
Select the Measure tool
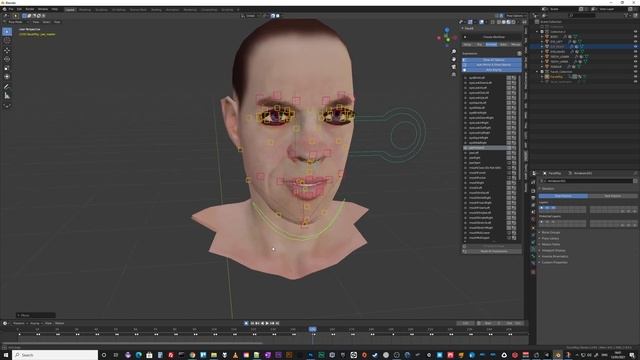(x=7, y=96)
